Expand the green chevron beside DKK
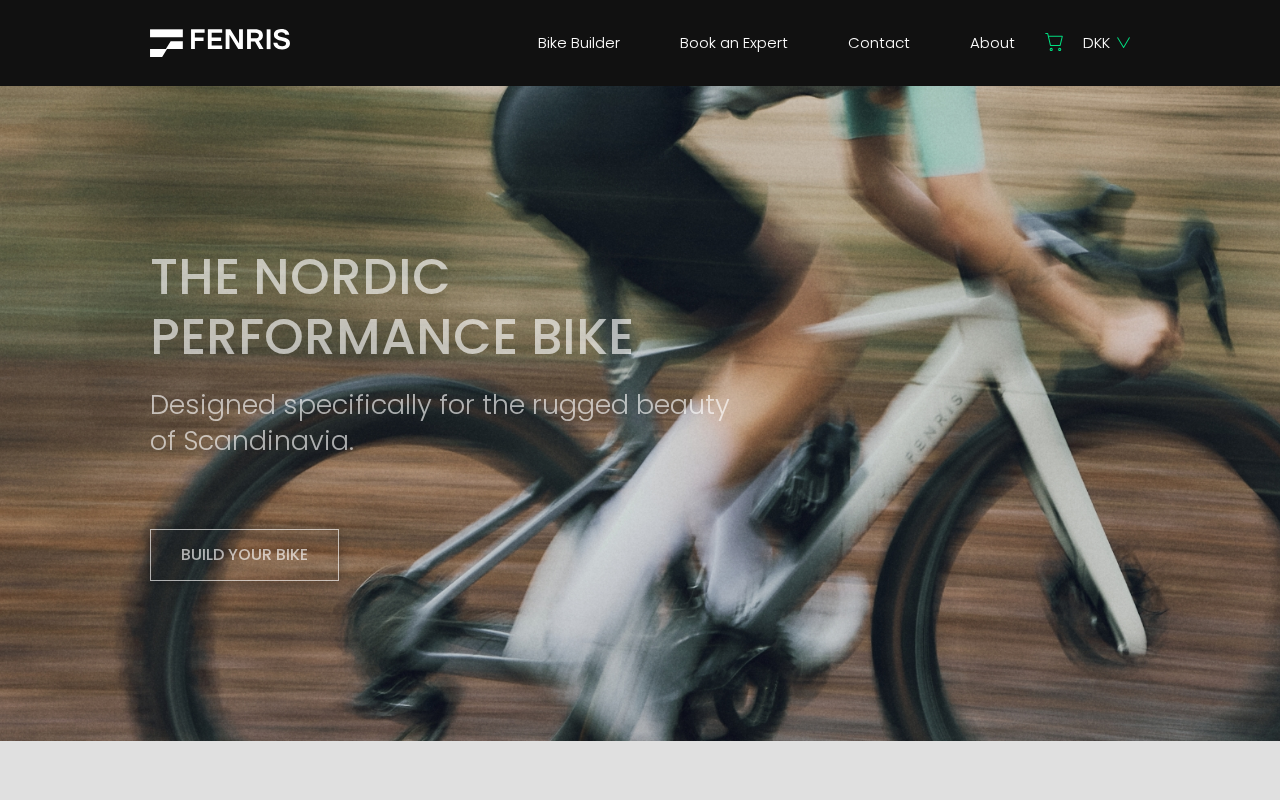Screen dimensions: 1280x800 pyautogui.click(x=1124, y=43)
